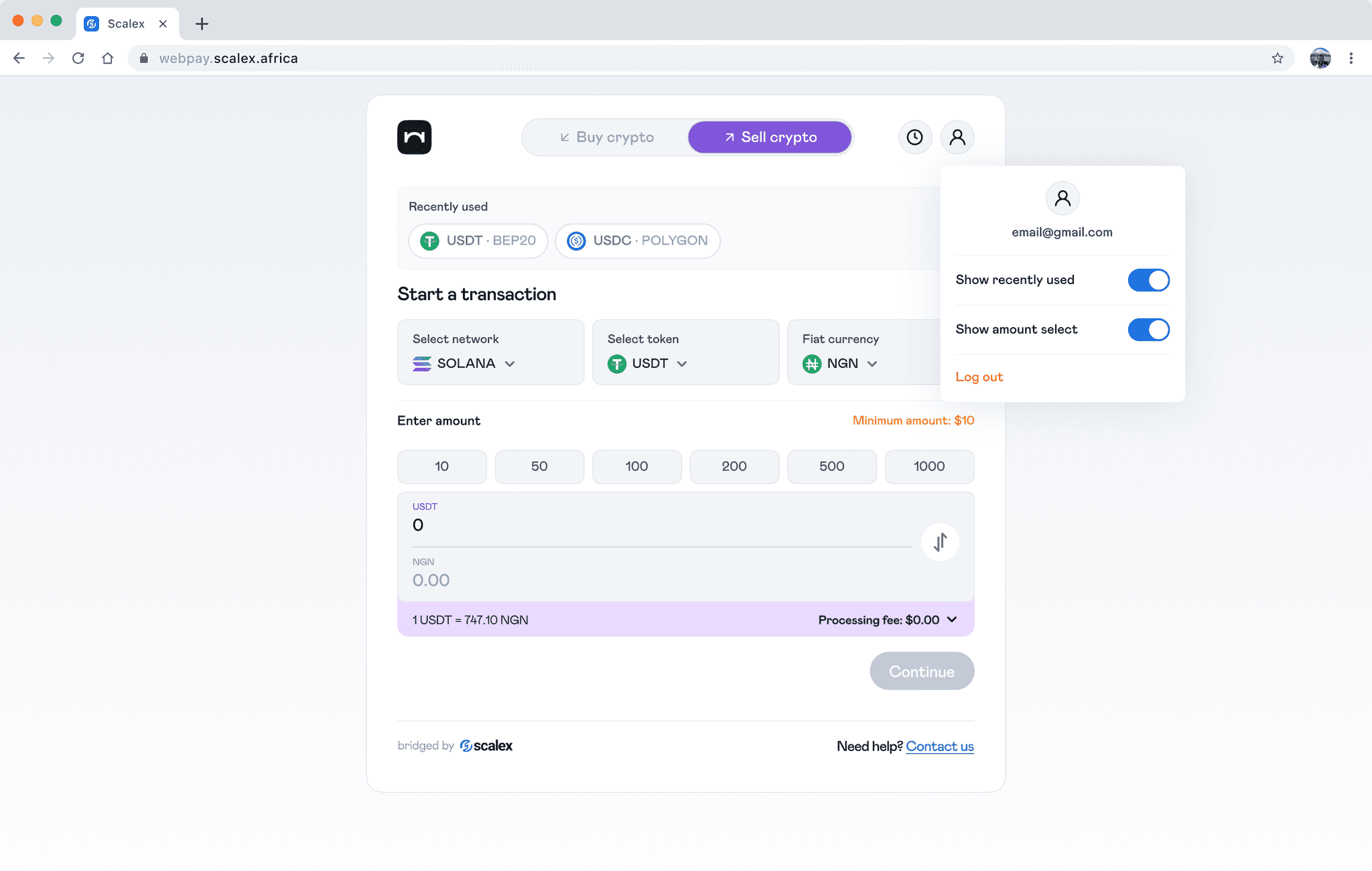Click the user profile icon in the header
Image resolution: width=1372 pixels, height=871 pixels.
pyautogui.click(x=957, y=137)
